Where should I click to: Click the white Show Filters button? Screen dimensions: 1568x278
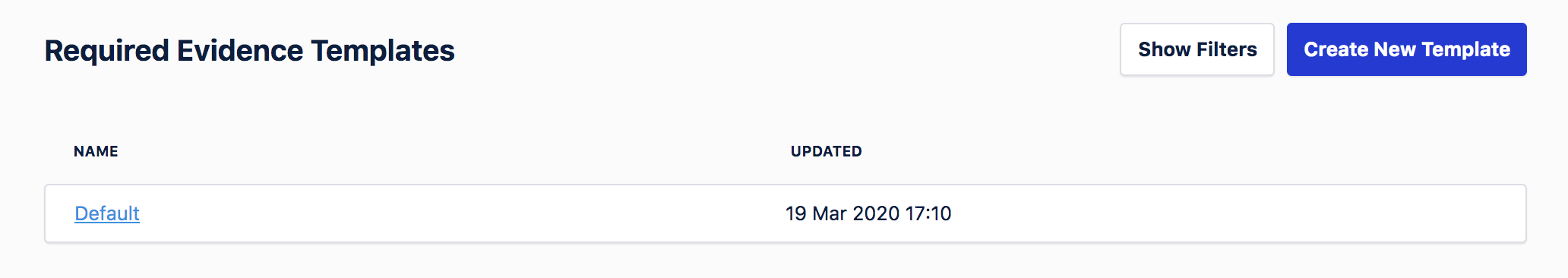tap(1197, 49)
